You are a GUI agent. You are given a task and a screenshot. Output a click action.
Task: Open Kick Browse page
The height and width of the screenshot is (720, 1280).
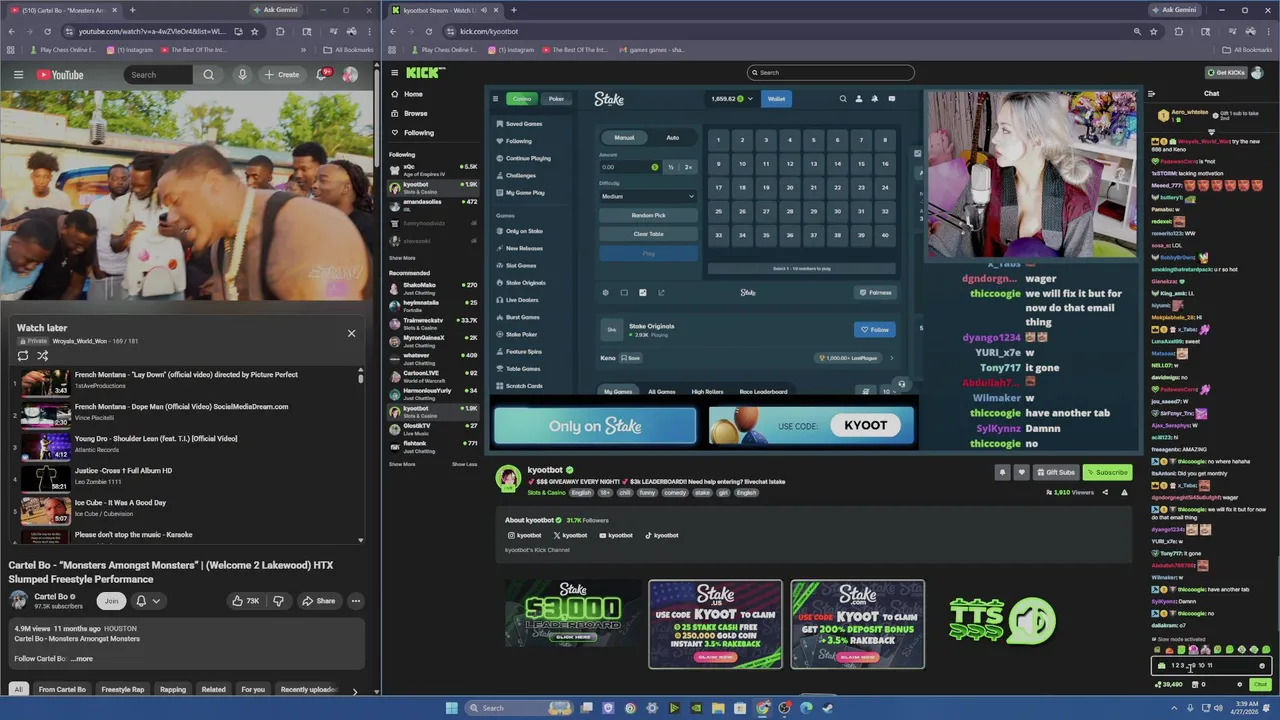click(410, 113)
